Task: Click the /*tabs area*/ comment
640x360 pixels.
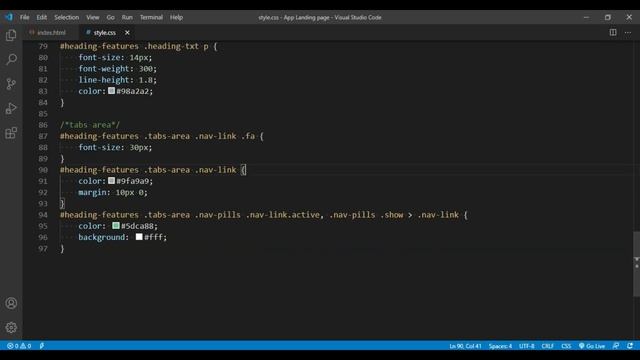Action: coord(90,125)
